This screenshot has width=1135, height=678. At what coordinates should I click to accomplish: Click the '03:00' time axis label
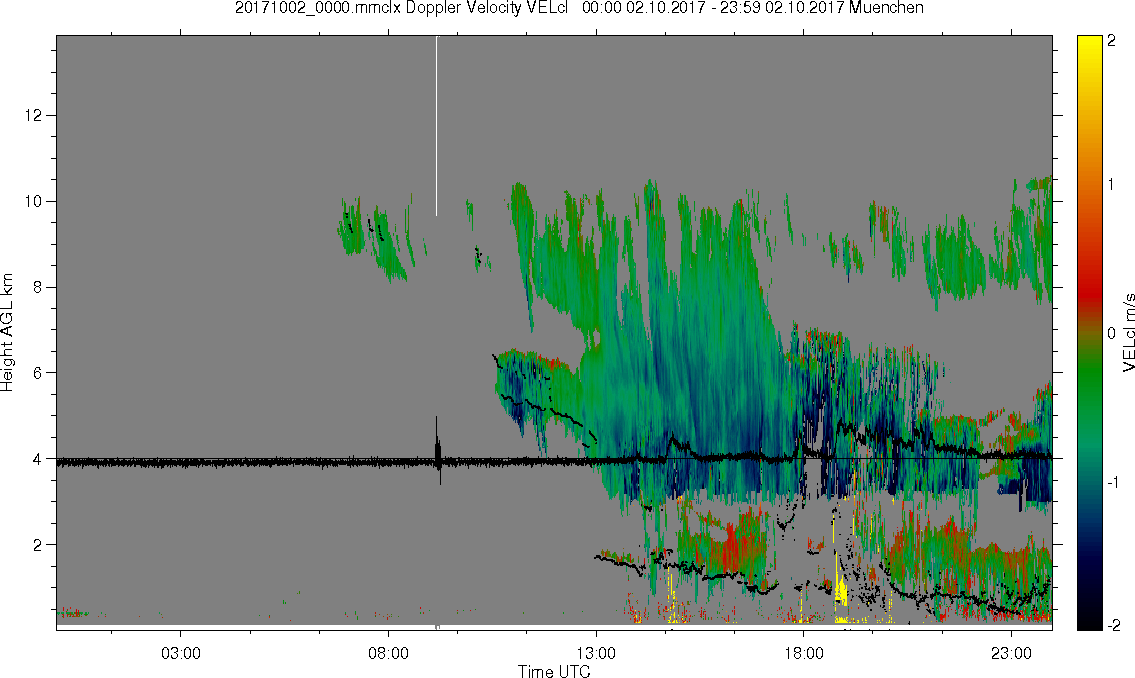click(x=180, y=653)
